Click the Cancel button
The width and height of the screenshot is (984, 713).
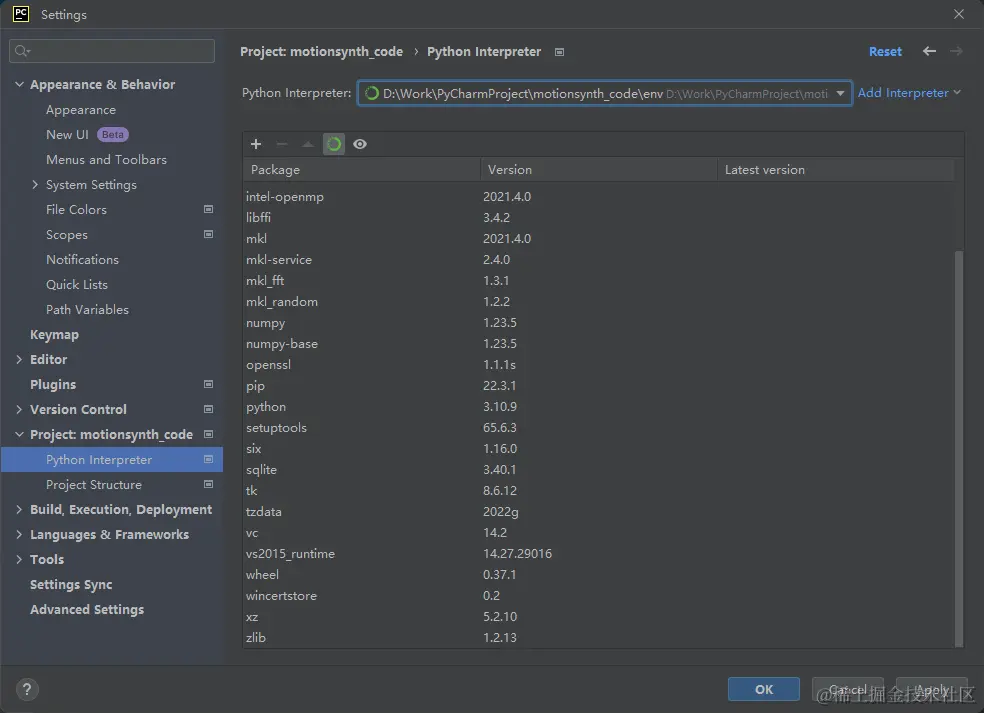point(848,689)
